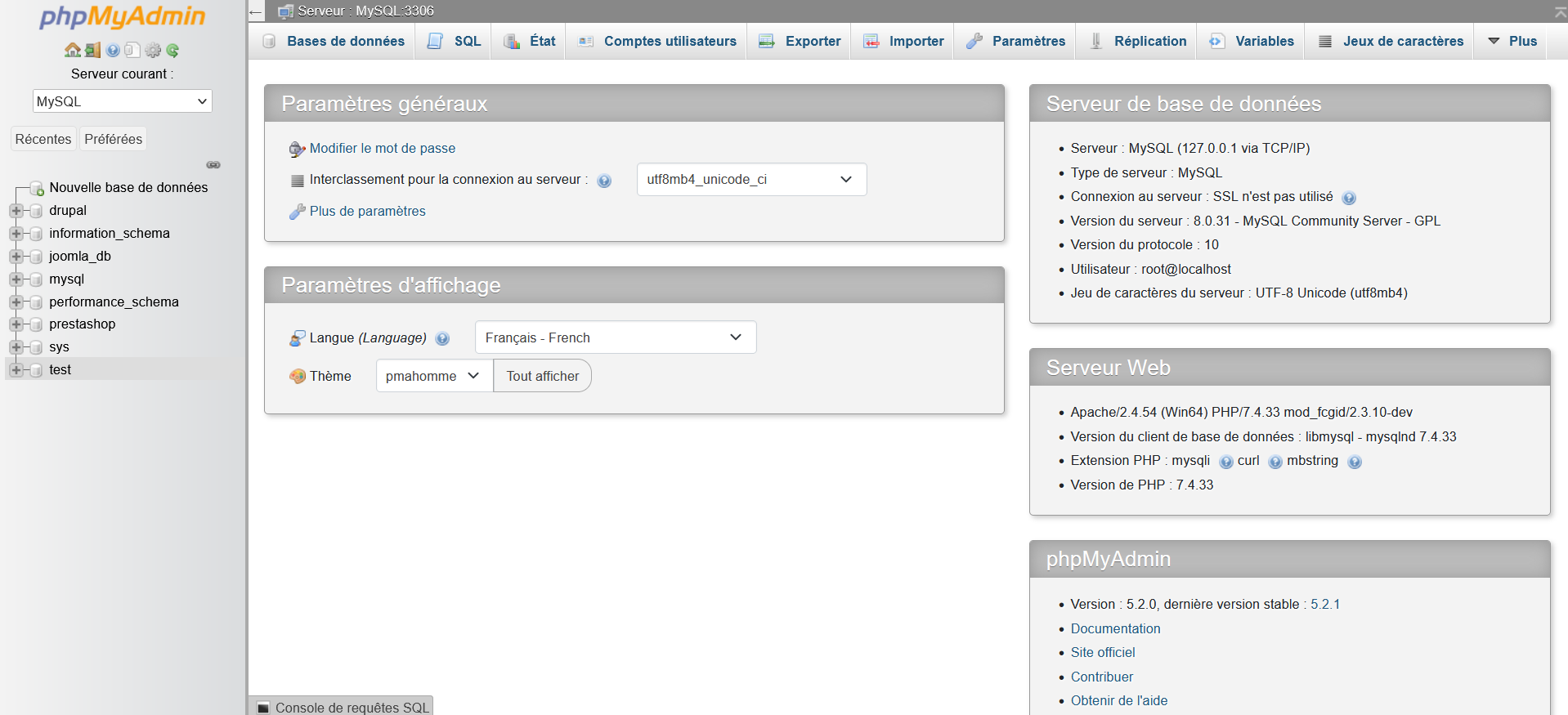The width and height of the screenshot is (1568, 715).
Task: Click Nouvelle base de données in tree
Action: pyautogui.click(x=128, y=188)
